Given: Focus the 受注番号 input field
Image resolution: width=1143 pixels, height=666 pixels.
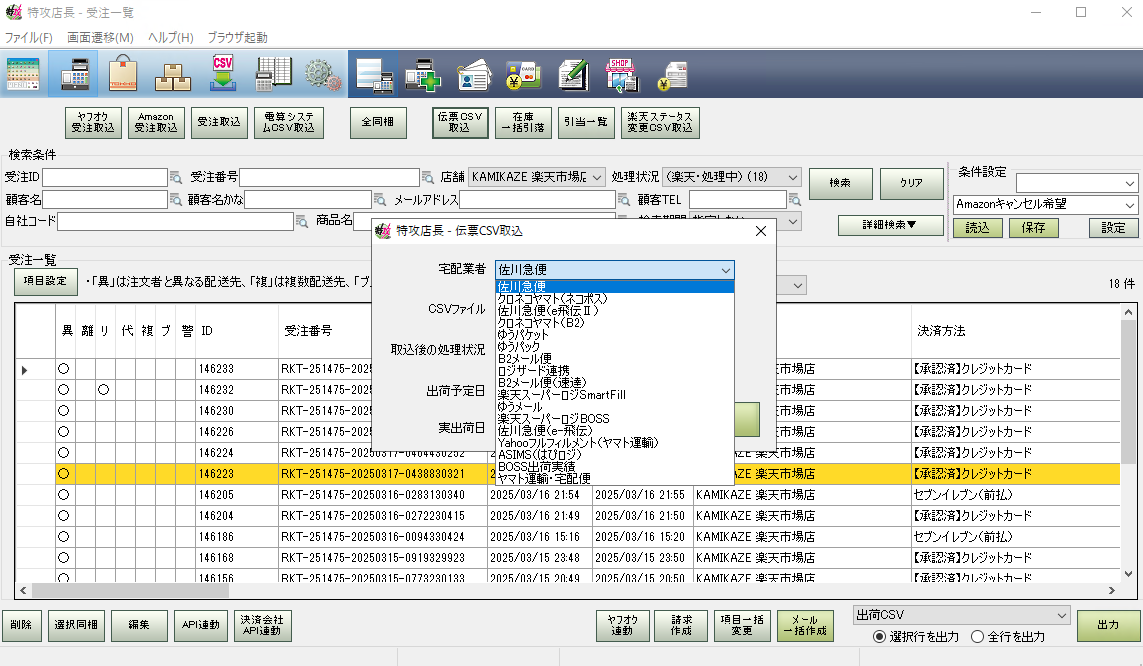Looking at the screenshot, I should [x=329, y=177].
